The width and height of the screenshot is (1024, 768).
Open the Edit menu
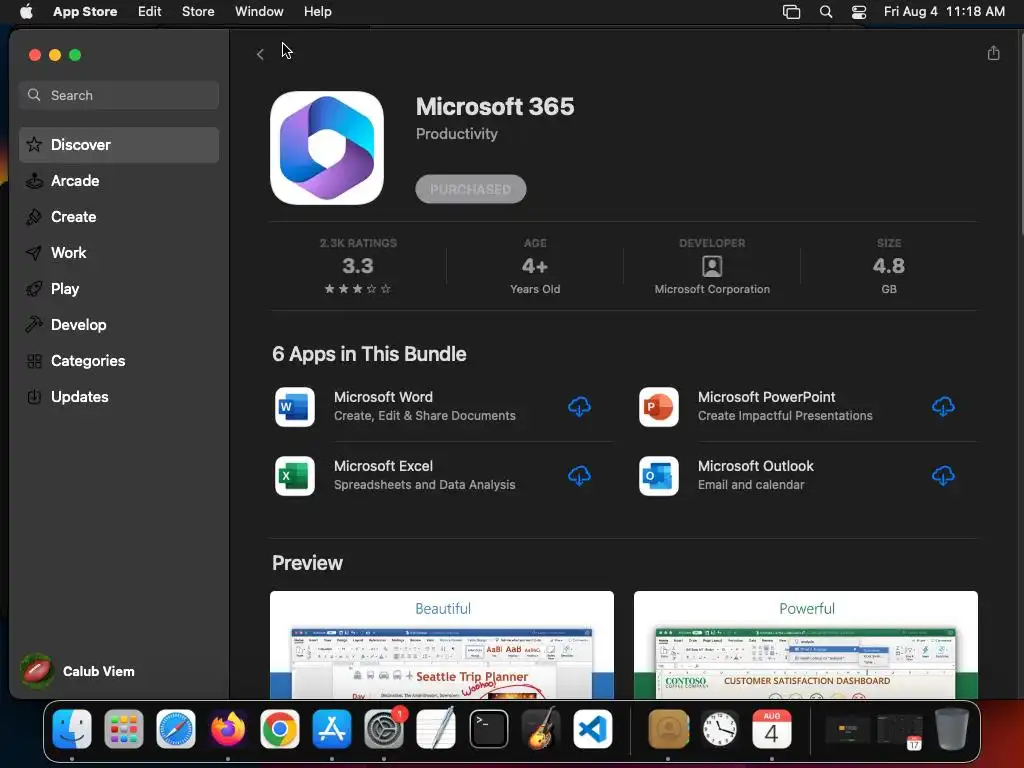point(150,12)
